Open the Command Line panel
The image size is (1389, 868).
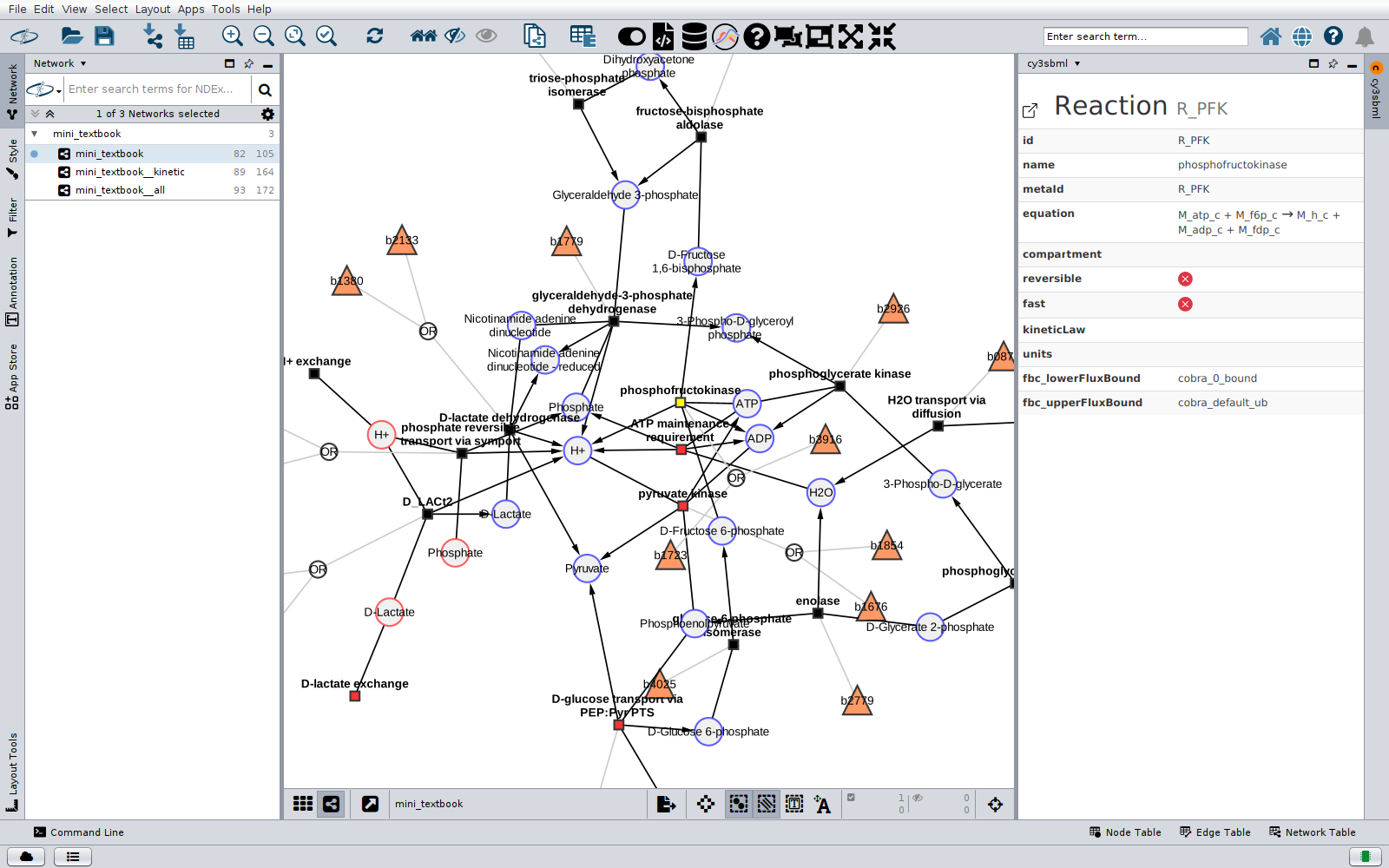pyautogui.click(x=79, y=832)
